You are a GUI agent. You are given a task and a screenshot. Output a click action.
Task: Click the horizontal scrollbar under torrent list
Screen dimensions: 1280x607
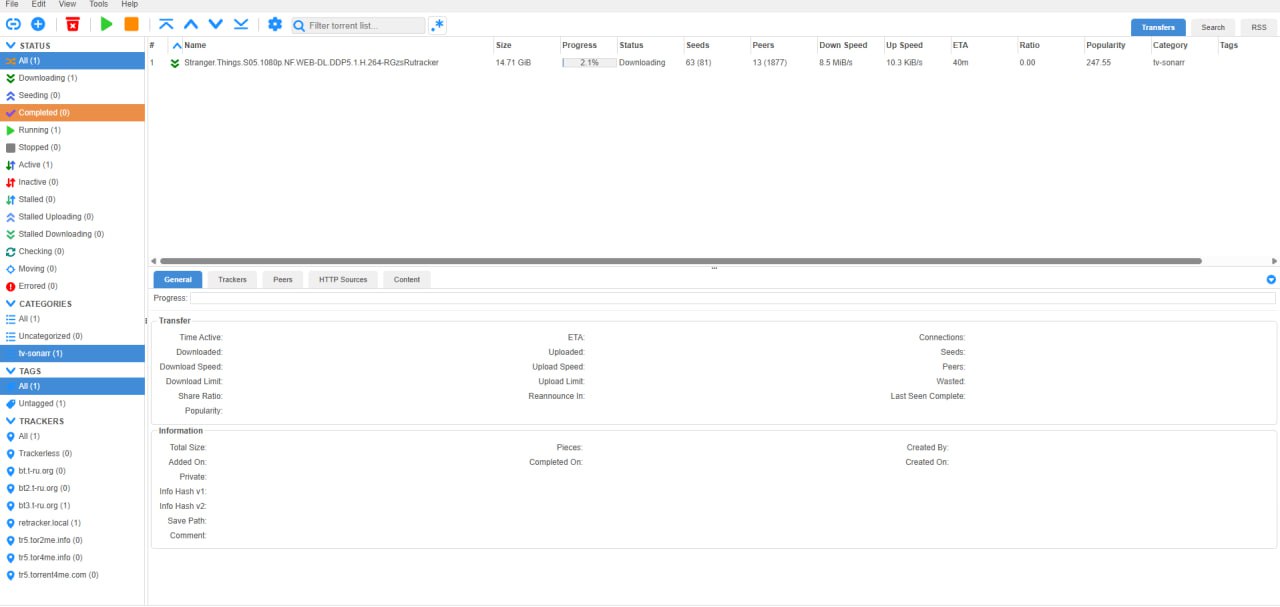point(680,261)
